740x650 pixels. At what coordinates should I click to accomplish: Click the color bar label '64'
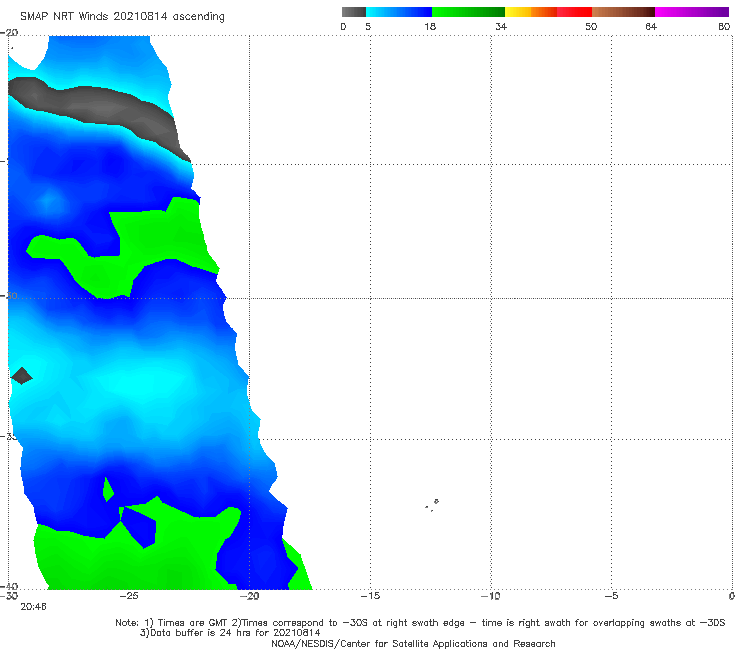tap(651, 27)
